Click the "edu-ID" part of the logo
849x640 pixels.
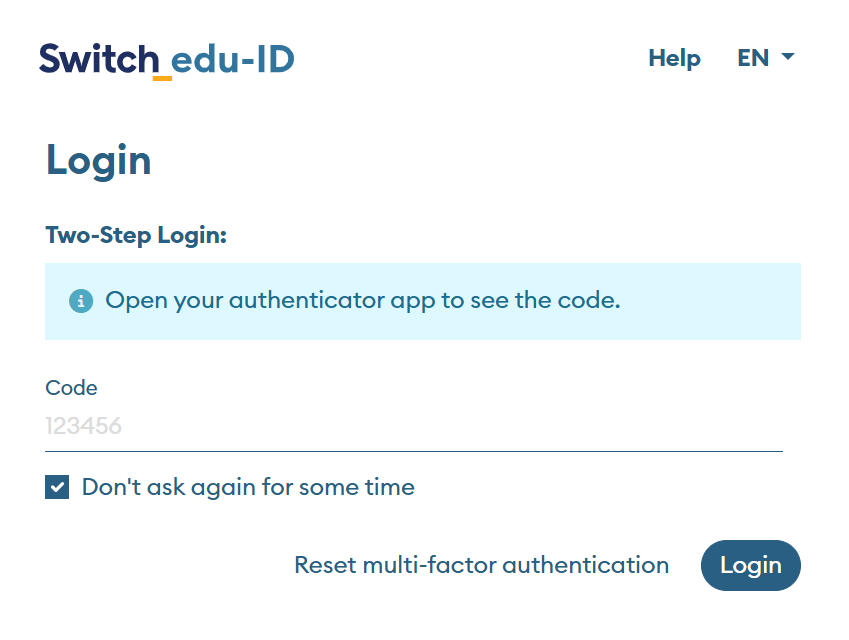point(233,60)
